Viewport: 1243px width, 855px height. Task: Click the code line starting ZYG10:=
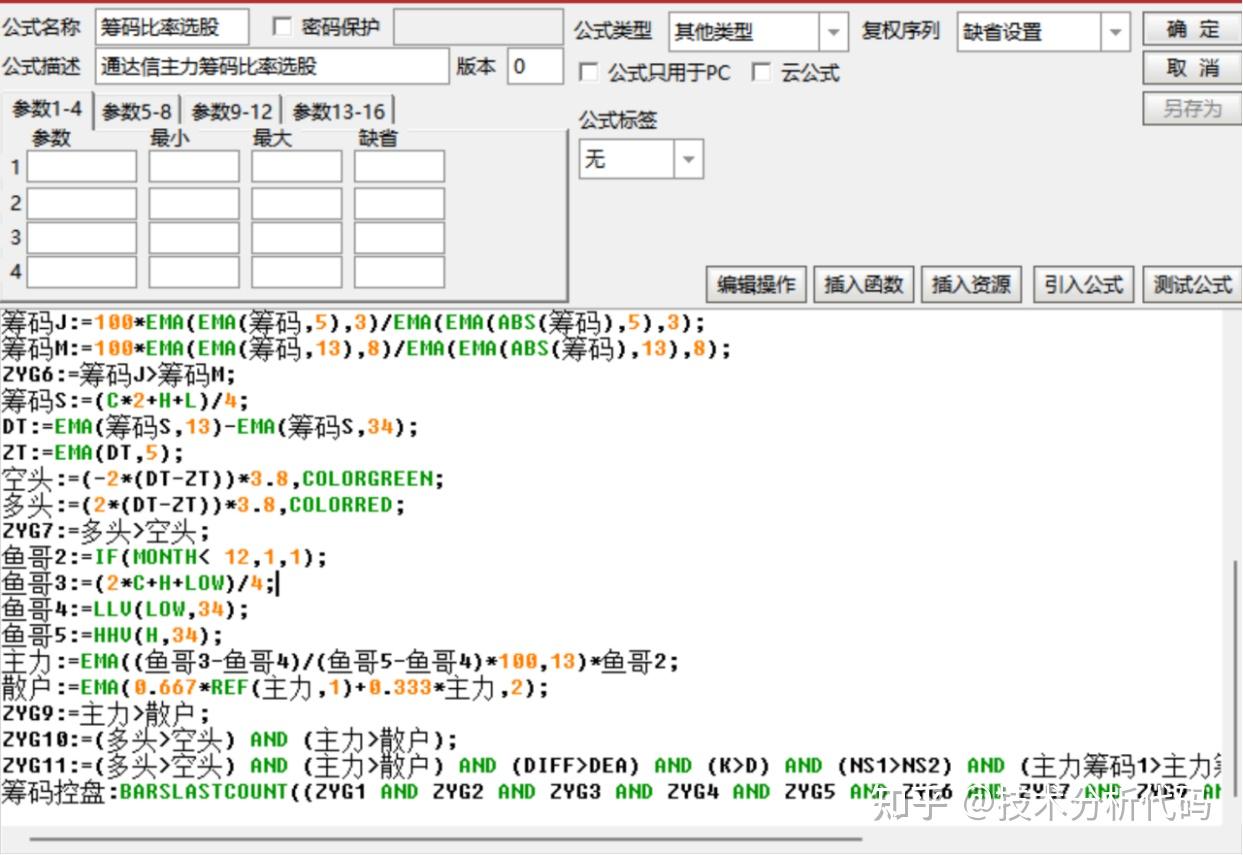click(x=229, y=740)
